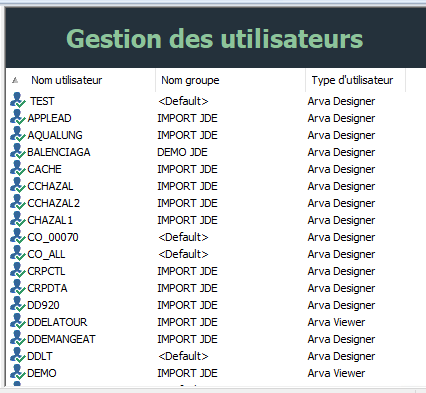Sort by the Nom utilisateur column header
426x393 pixels.
point(67,80)
